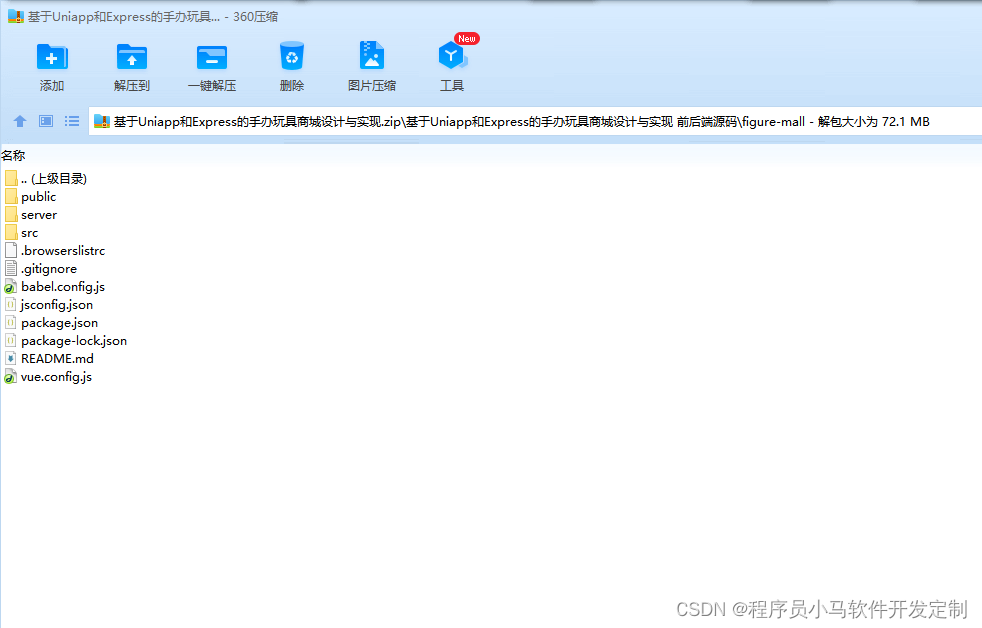Click the 工具 toolbar label

tap(452, 86)
